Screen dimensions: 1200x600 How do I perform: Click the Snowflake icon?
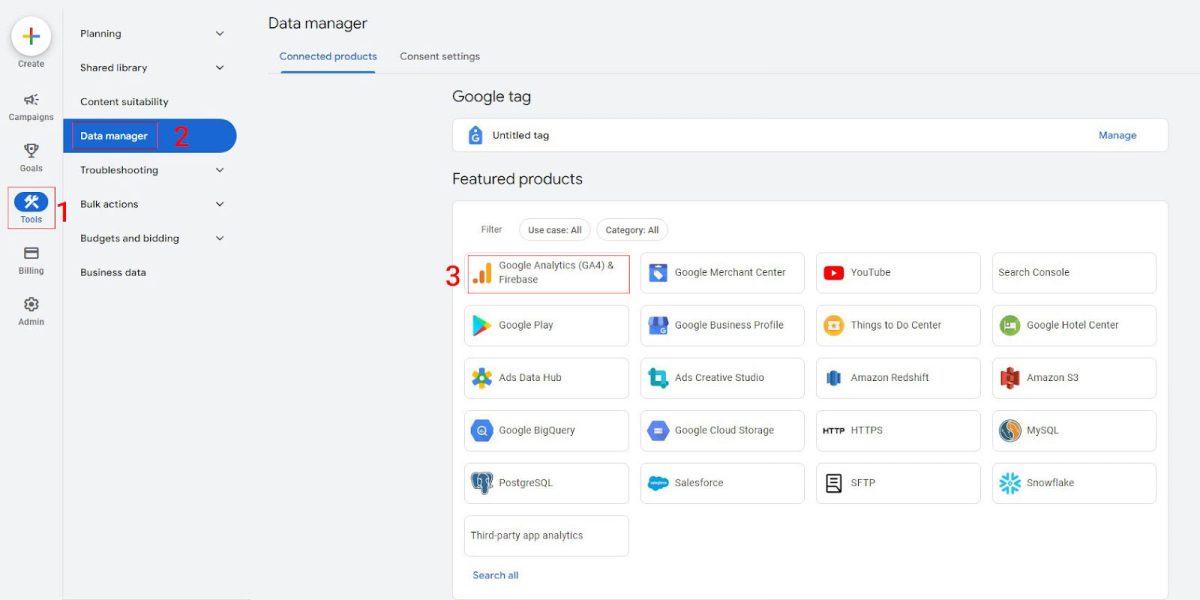pos(1010,483)
